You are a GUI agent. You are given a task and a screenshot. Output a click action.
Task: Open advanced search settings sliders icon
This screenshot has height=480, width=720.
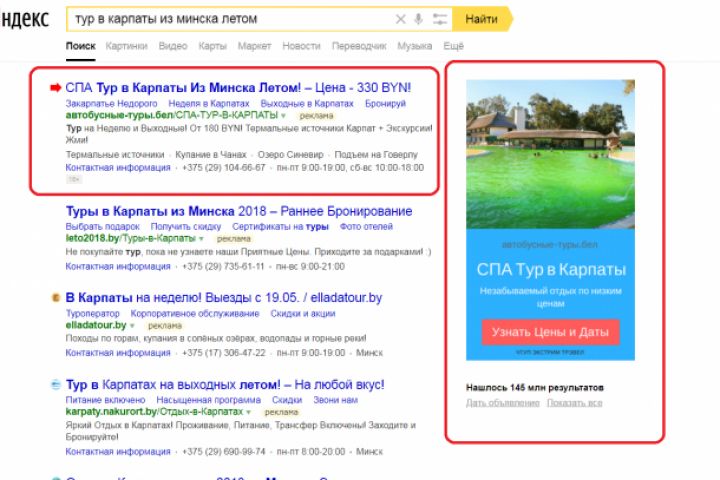click(439, 19)
